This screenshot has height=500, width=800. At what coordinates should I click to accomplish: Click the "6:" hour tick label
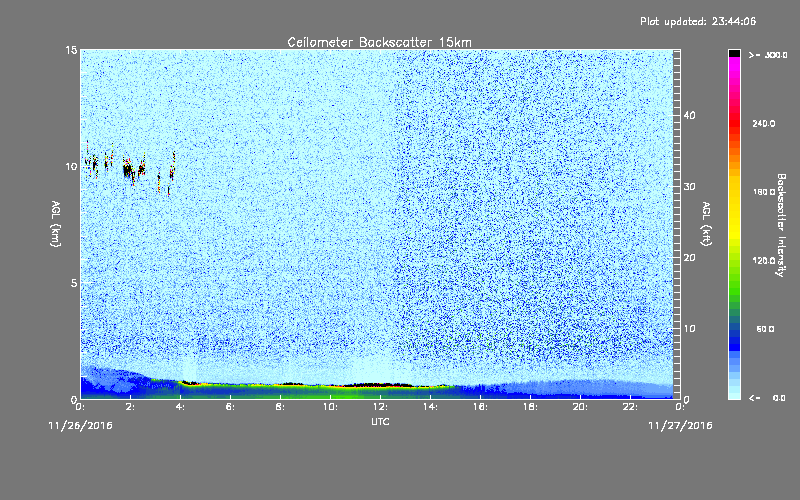(x=231, y=407)
